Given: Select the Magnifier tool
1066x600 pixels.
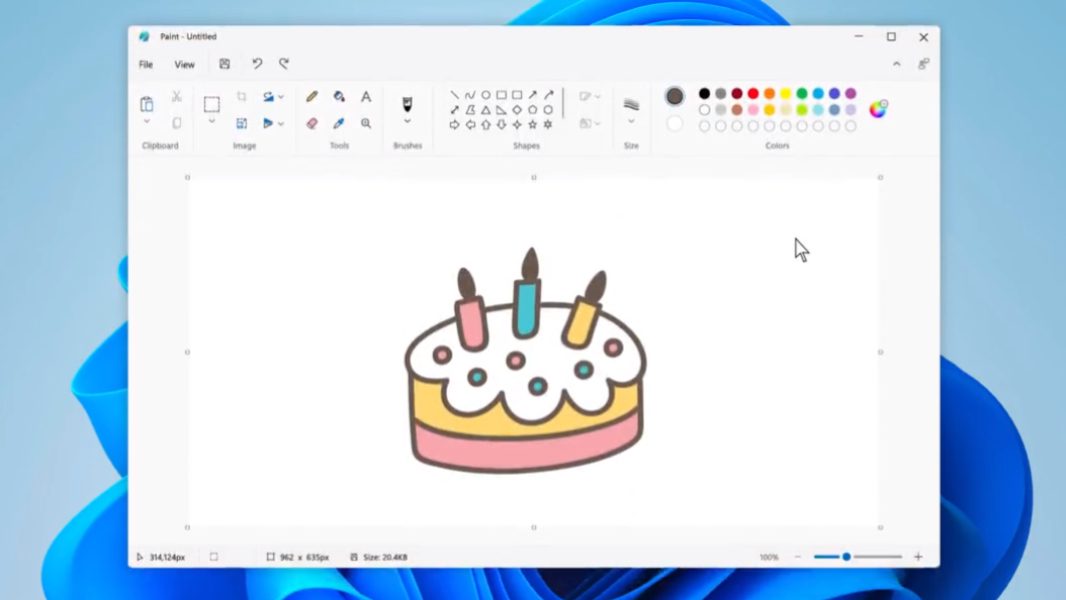Looking at the screenshot, I should 366,123.
